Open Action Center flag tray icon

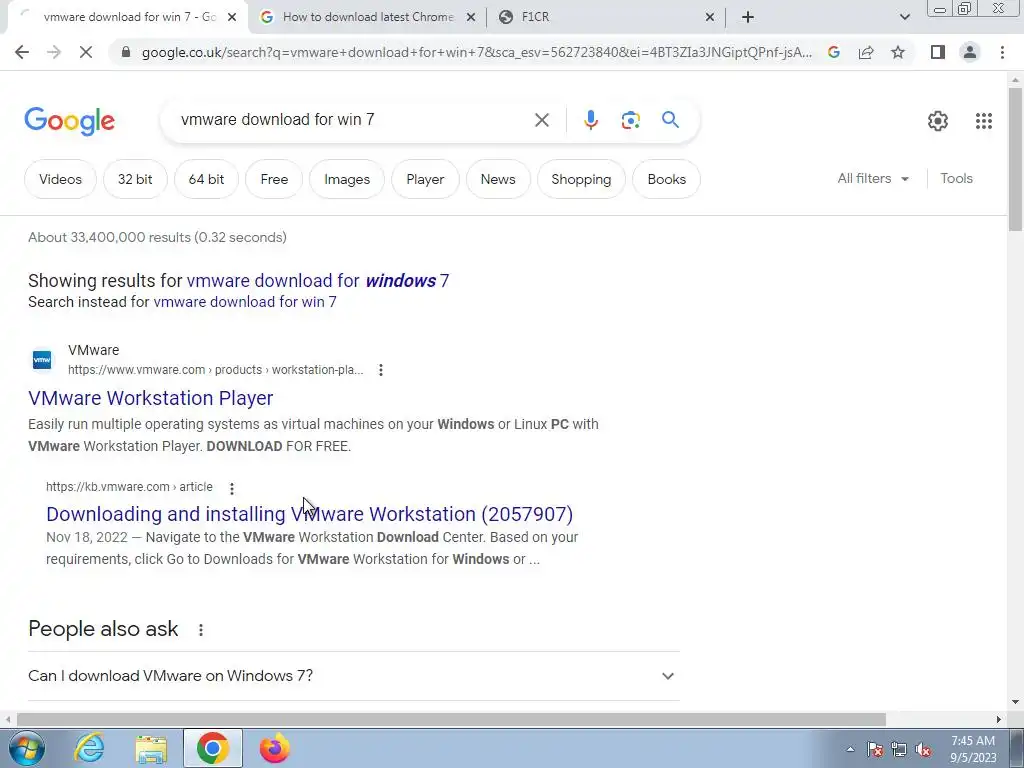click(875, 749)
